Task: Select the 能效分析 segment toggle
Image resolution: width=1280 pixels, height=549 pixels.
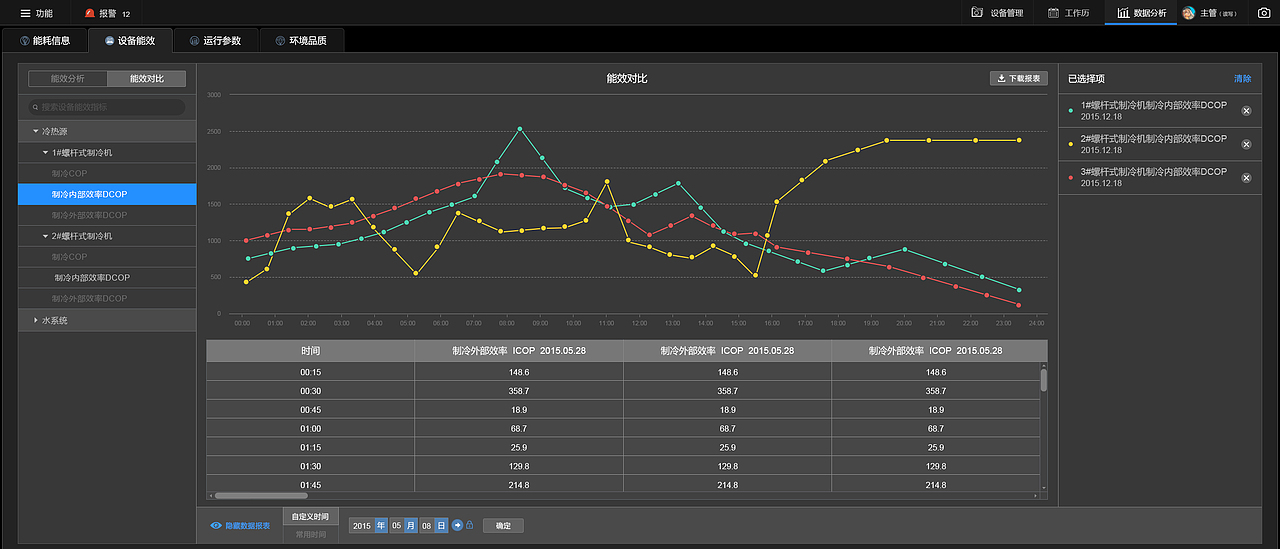Action: [68, 78]
